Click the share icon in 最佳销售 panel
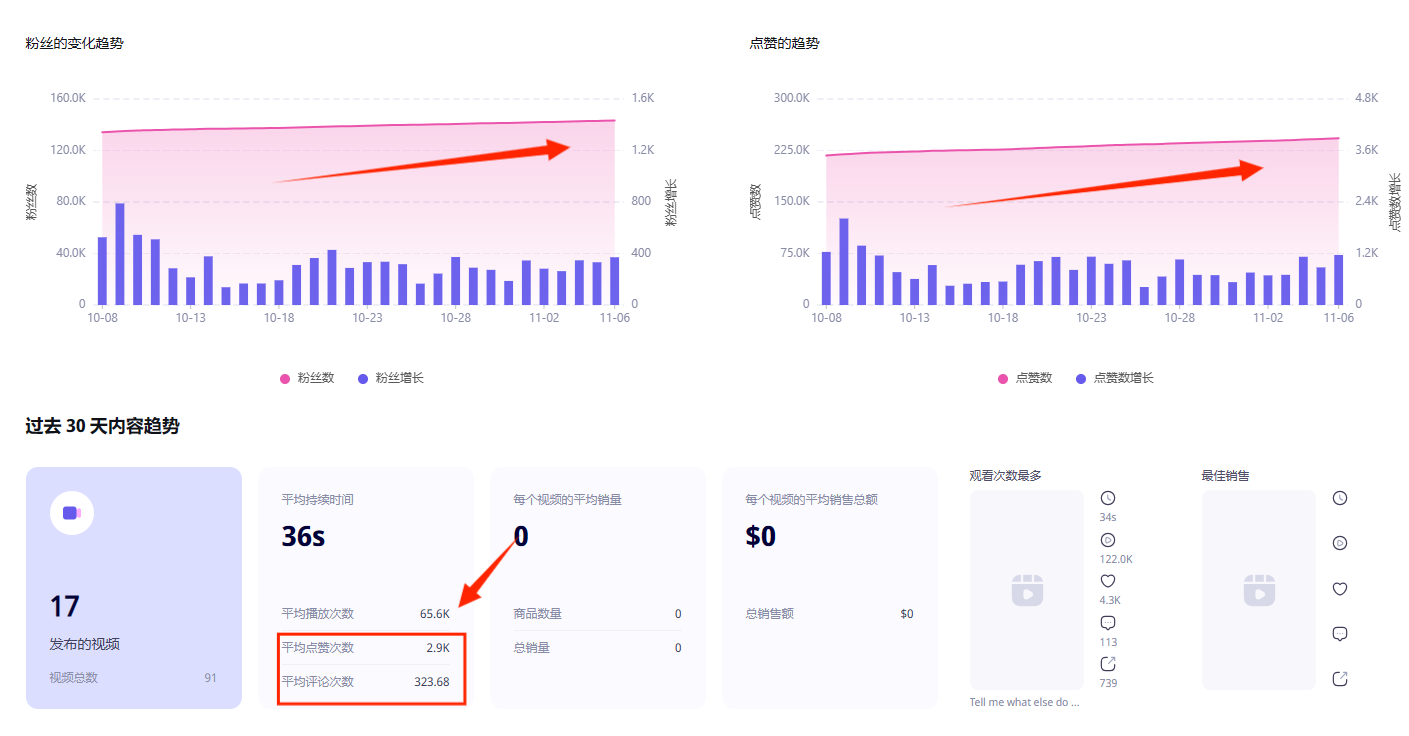 [x=1340, y=679]
